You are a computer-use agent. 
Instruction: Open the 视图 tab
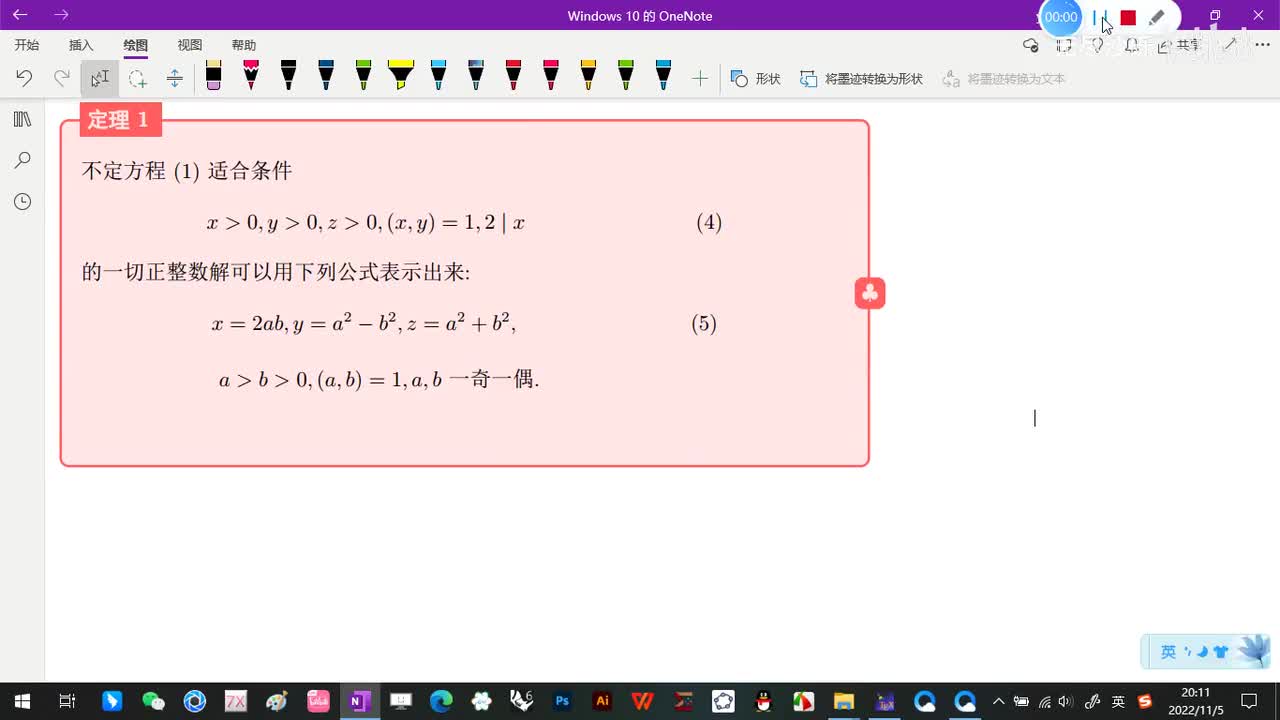(189, 45)
